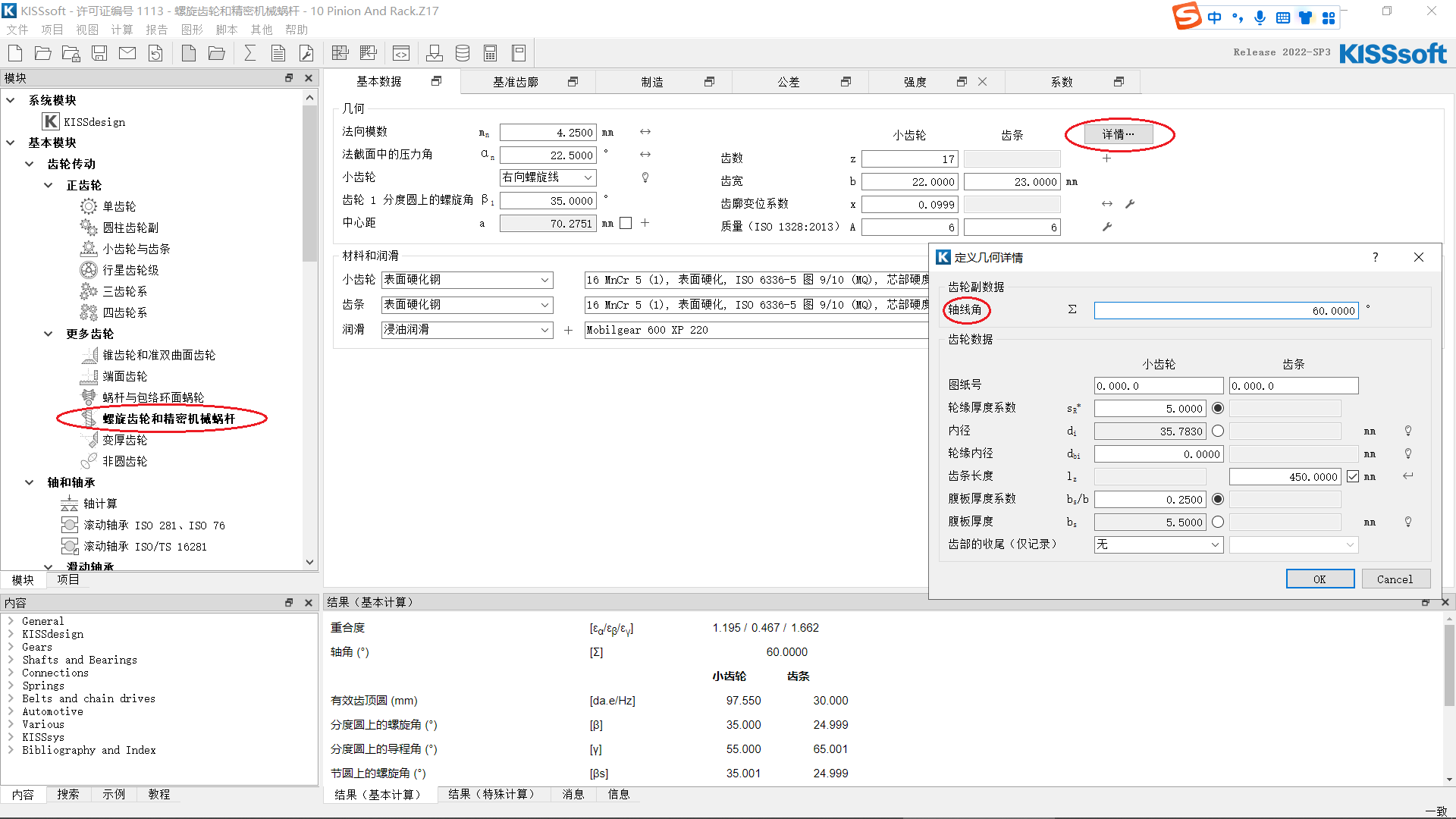Click the convert arrow beside 法向模数
This screenshot has height=819, width=1456.
(x=645, y=132)
